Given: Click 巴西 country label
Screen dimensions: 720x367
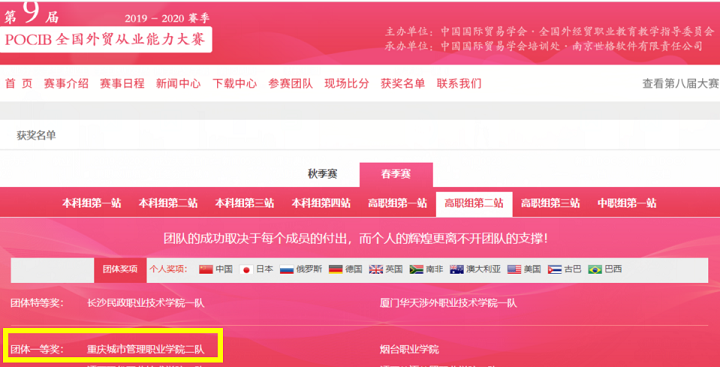Looking at the screenshot, I should 613,270.
